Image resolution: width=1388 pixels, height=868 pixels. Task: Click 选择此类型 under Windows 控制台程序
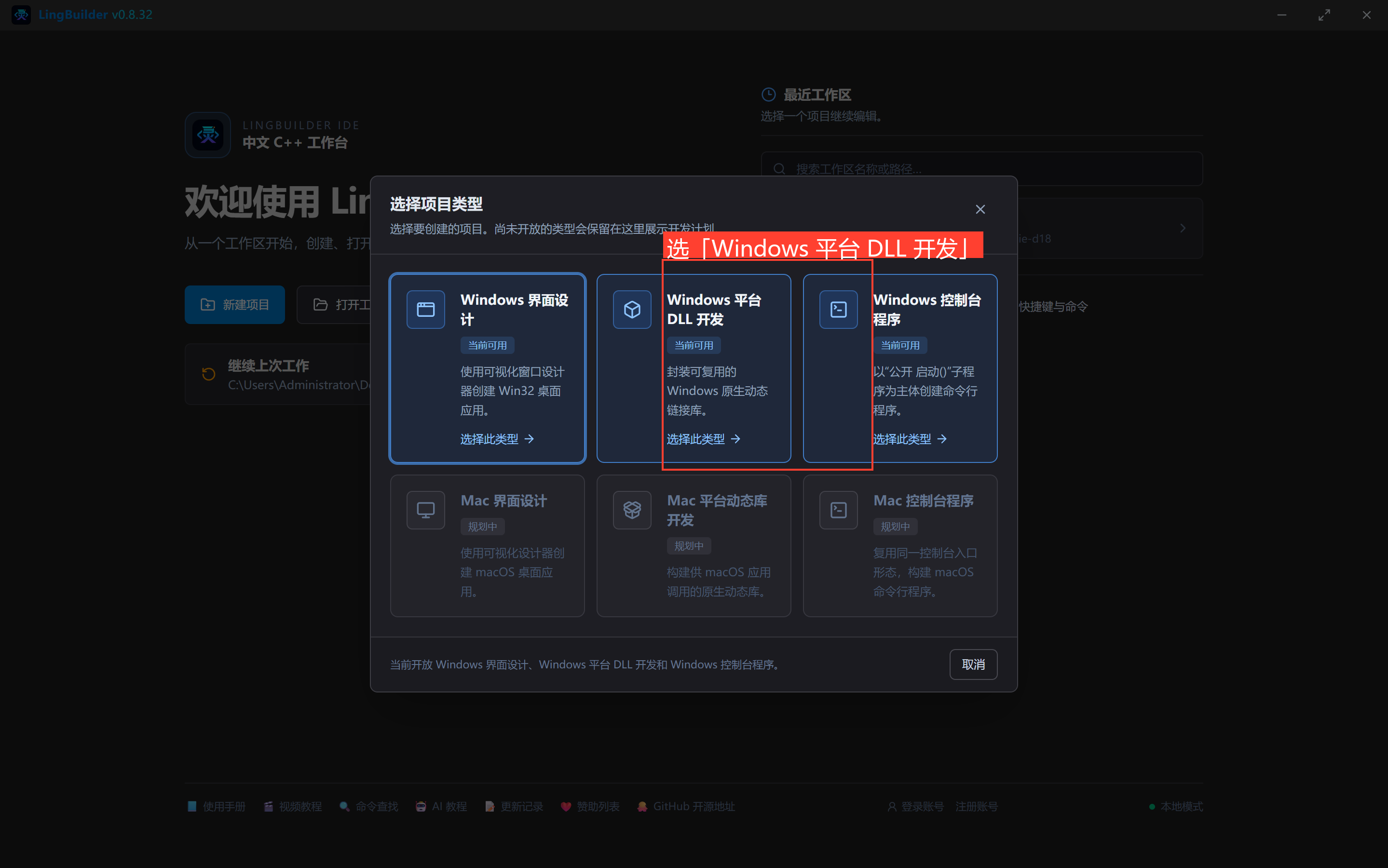910,439
